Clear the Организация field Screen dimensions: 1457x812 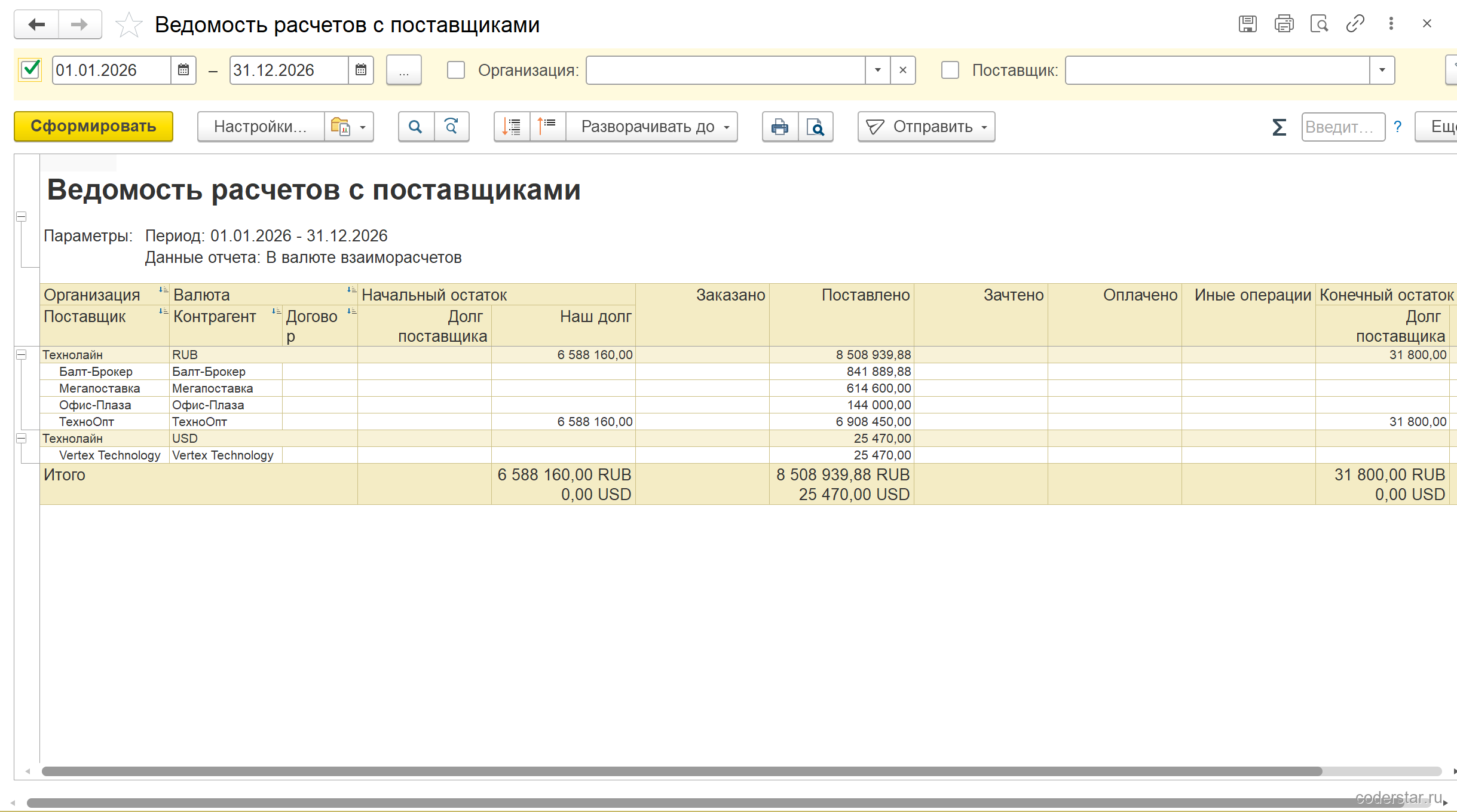(x=903, y=70)
